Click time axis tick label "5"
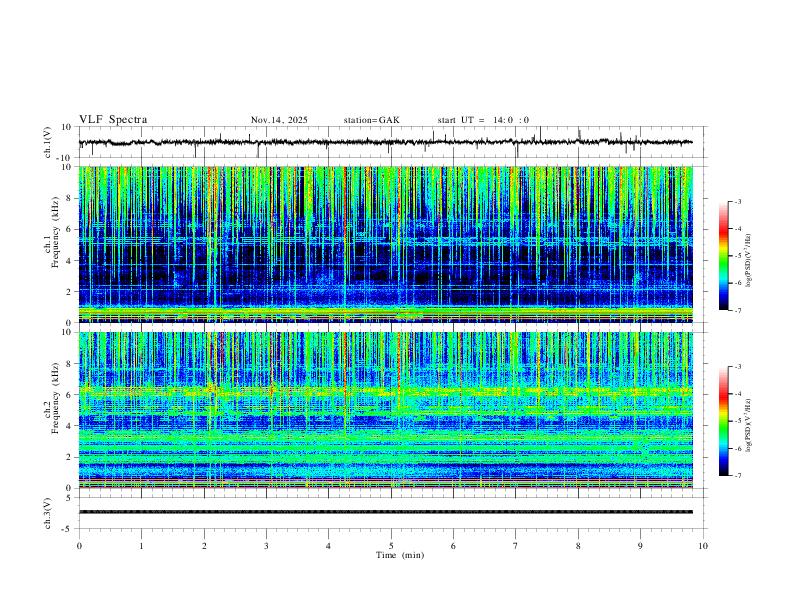Viewport: 792px width, 612px height. pyautogui.click(x=391, y=546)
